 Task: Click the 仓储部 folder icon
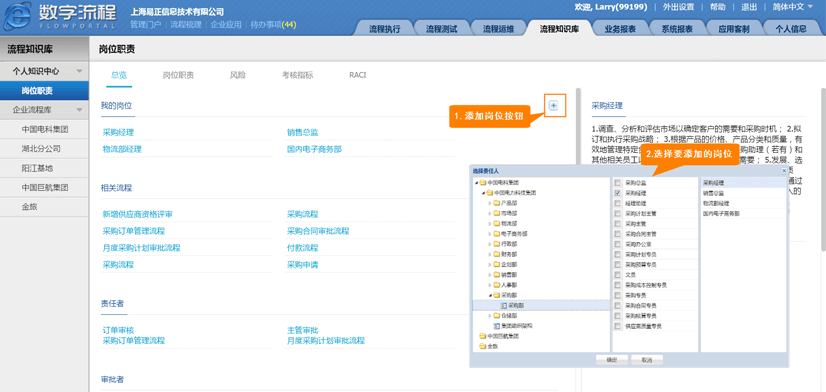click(x=496, y=316)
